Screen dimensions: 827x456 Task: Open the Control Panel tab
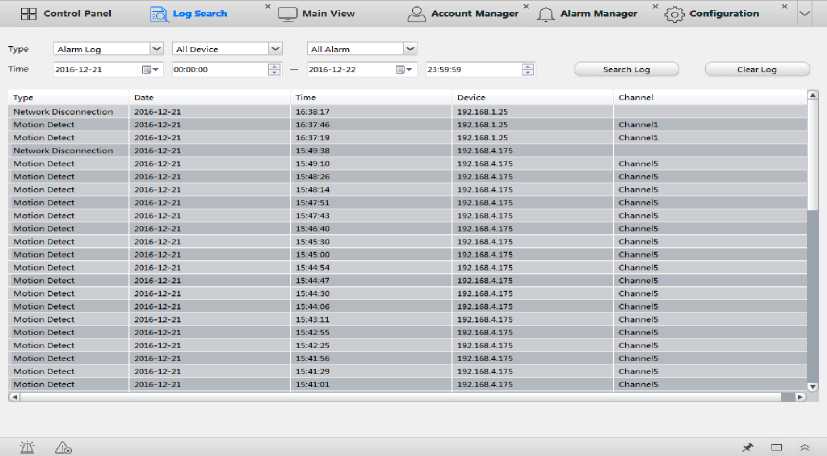(x=65, y=14)
